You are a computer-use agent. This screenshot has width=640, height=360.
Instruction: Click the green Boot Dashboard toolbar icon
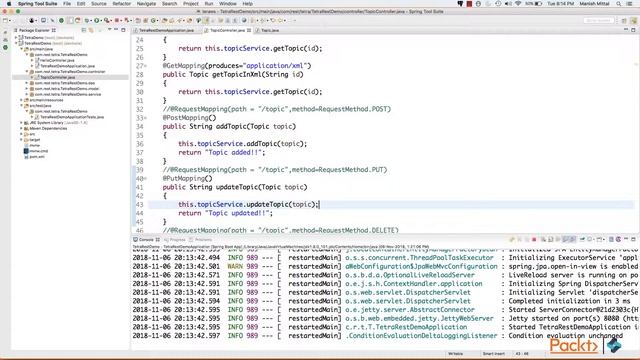61,20
